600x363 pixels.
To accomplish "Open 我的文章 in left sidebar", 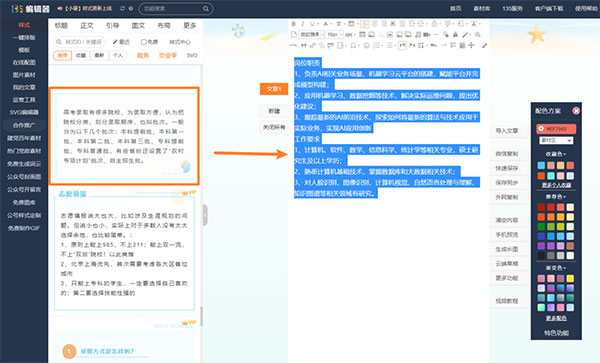I will pyautogui.click(x=24, y=87).
